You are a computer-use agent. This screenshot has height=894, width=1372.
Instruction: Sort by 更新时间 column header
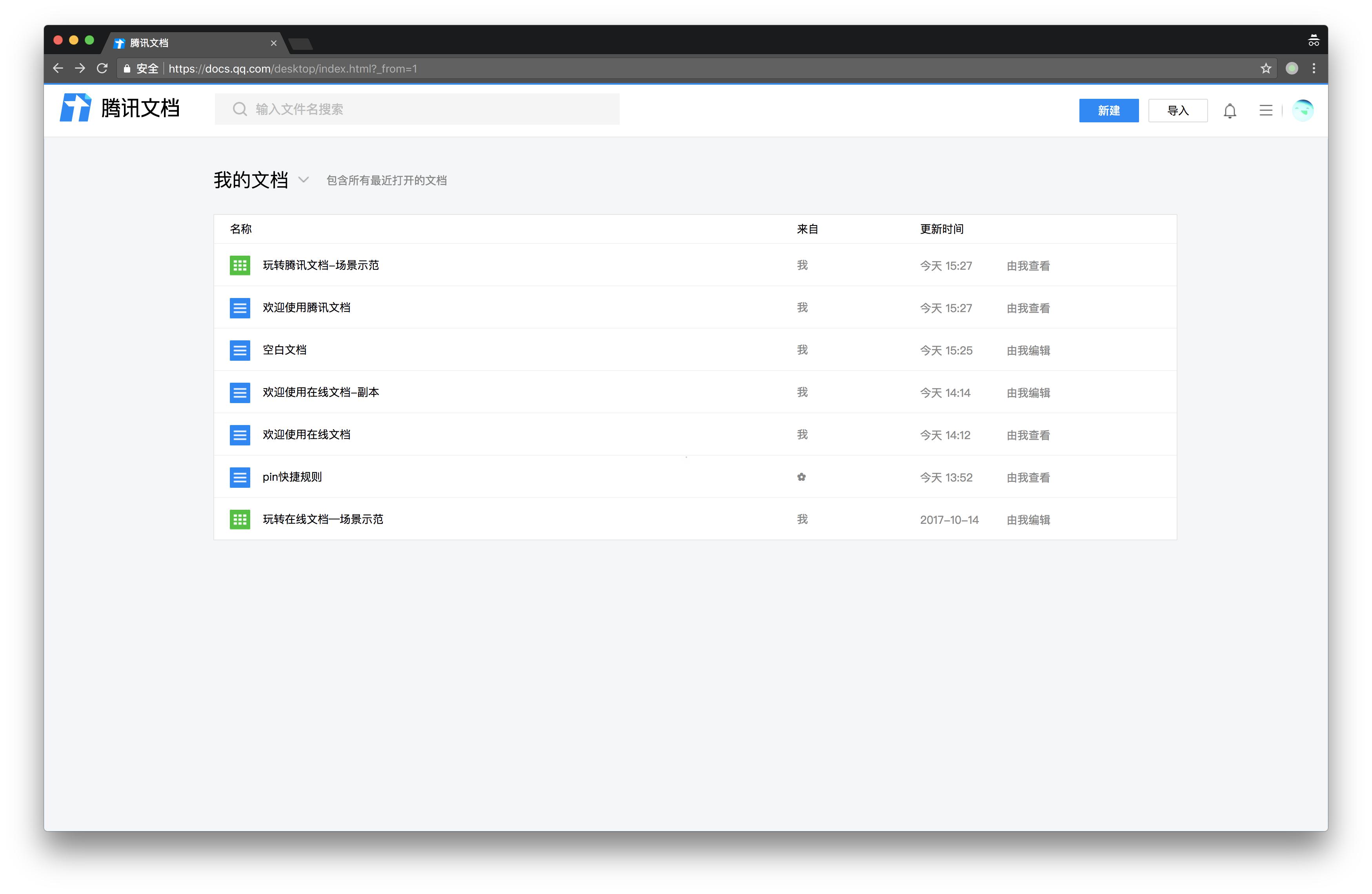pyautogui.click(x=941, y=229)
